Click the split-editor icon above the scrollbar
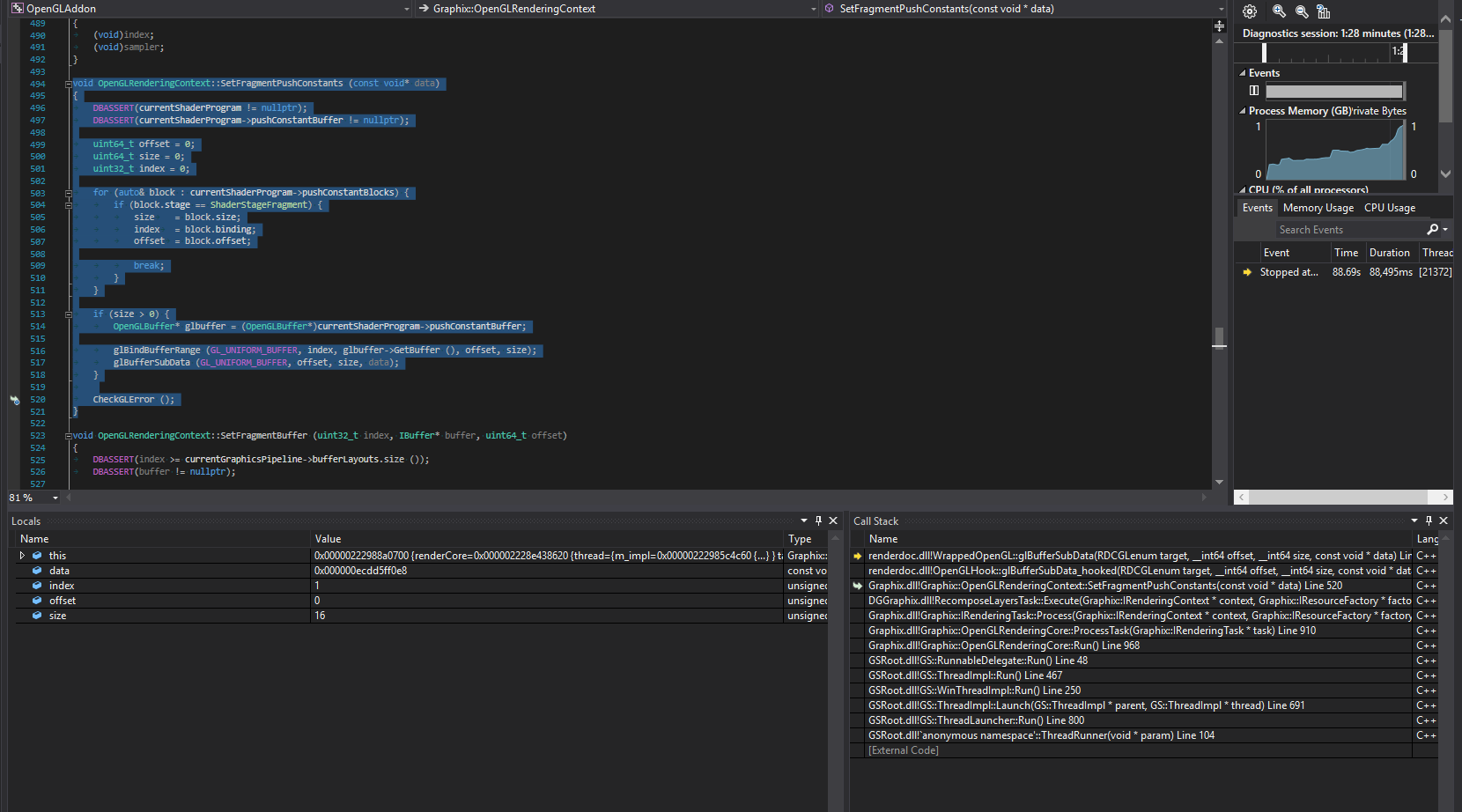 tap(1219, 26)
